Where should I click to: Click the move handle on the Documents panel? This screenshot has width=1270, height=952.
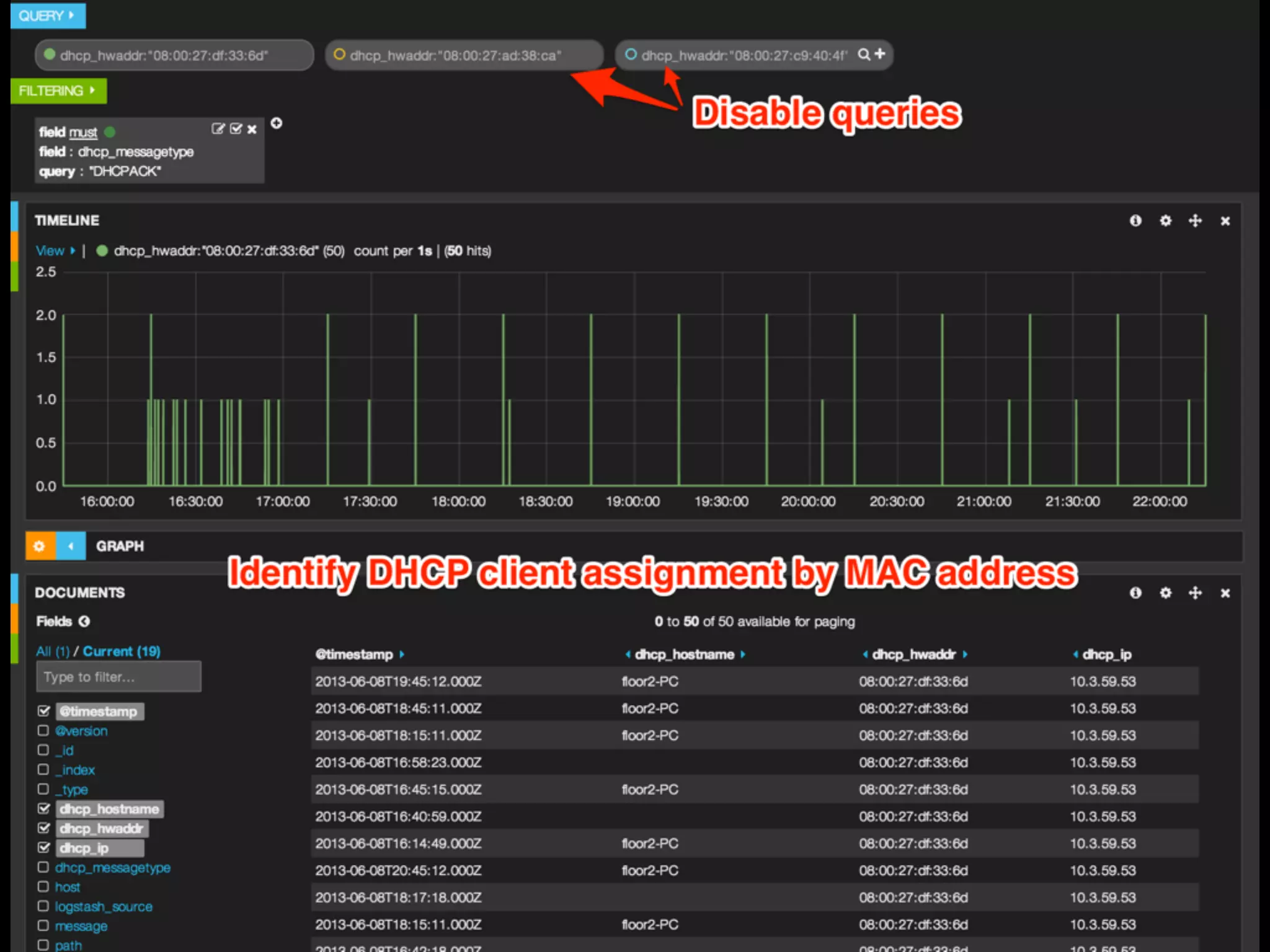(x=1195, y=593)
